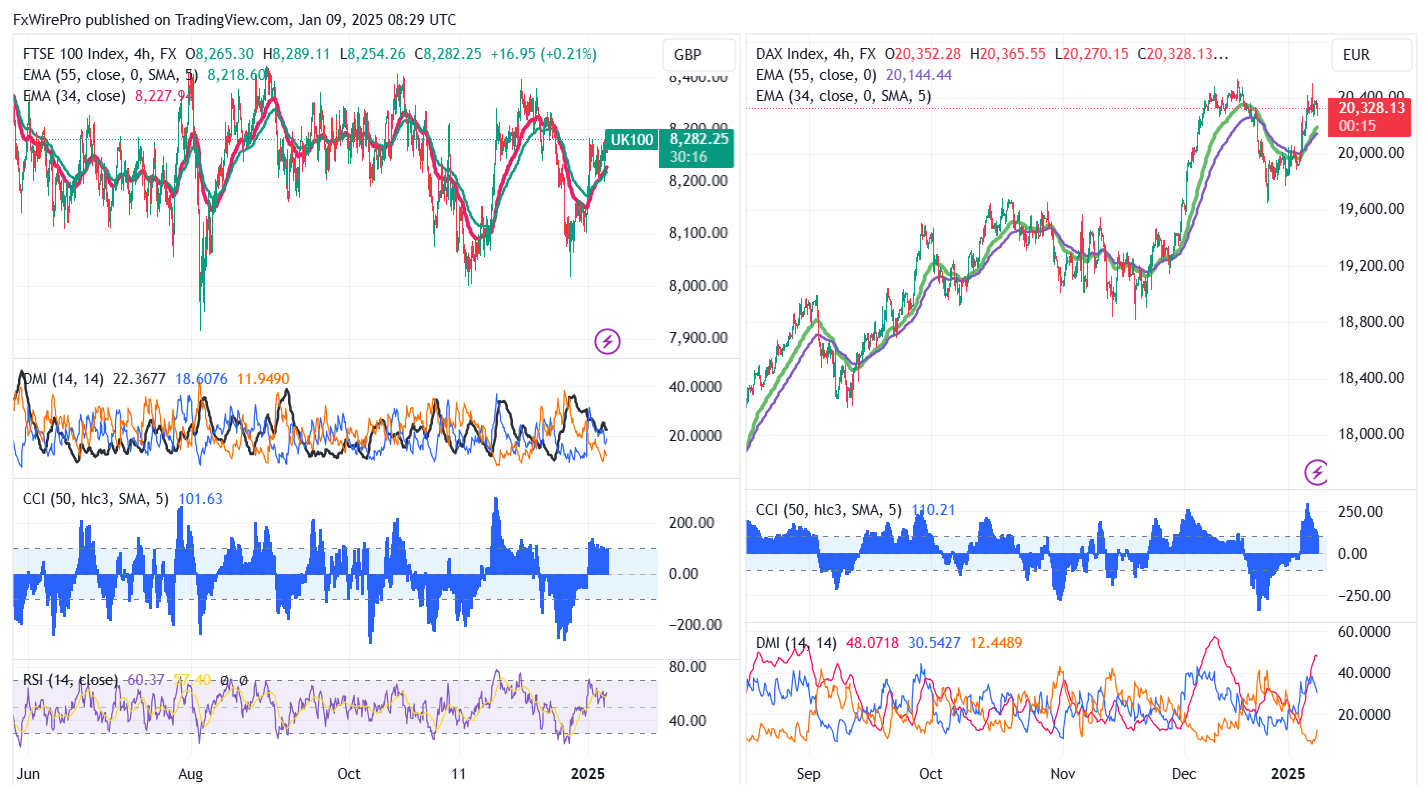Image resolution: width=1428 pixels, height=785 pixels.
Task: Click the 11 date label on FTSE time axis
Action: (x=459, y=773)
